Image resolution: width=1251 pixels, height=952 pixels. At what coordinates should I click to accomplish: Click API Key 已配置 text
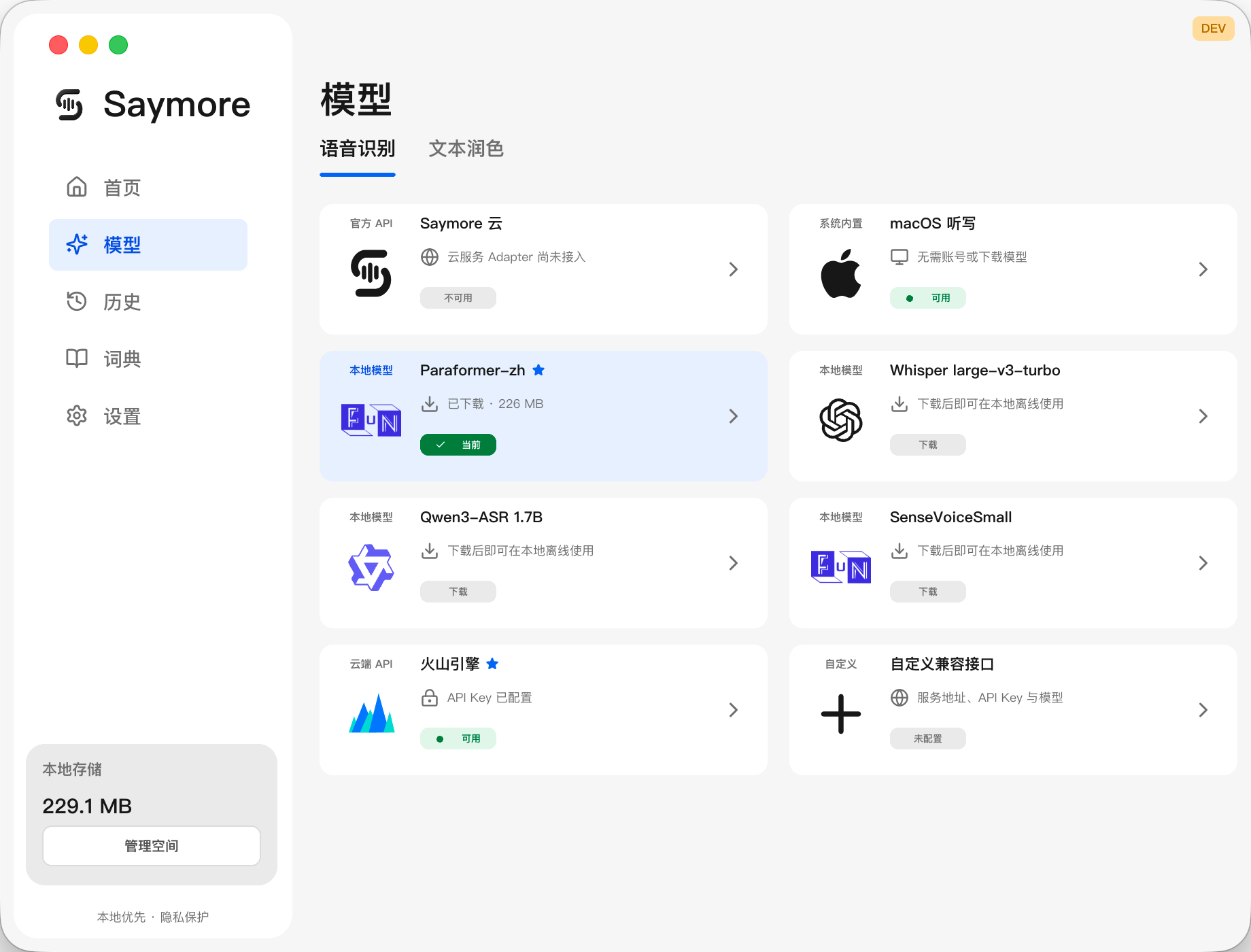click(490, 698)
